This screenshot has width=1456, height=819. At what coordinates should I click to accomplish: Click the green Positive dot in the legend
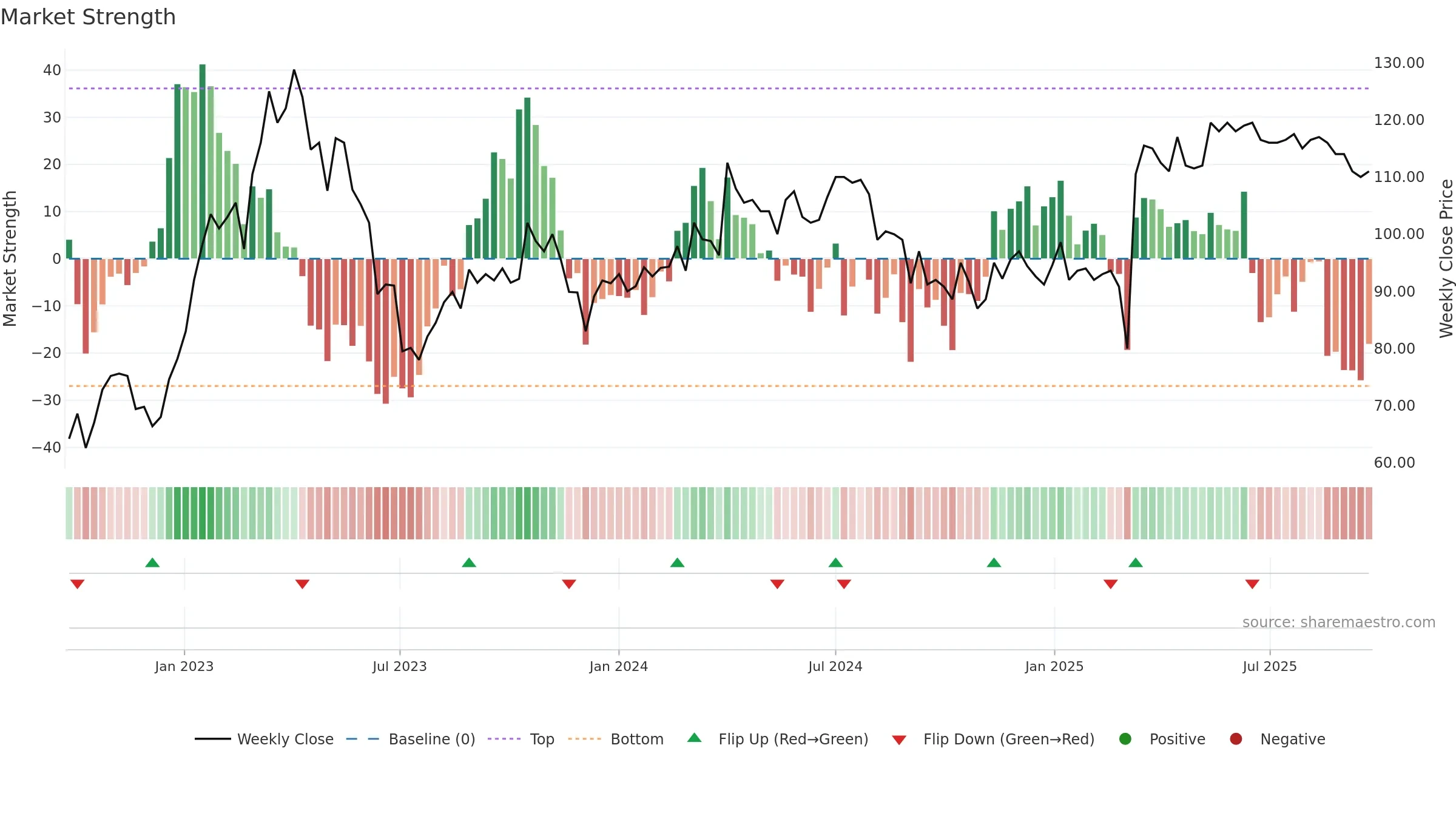1125,739
